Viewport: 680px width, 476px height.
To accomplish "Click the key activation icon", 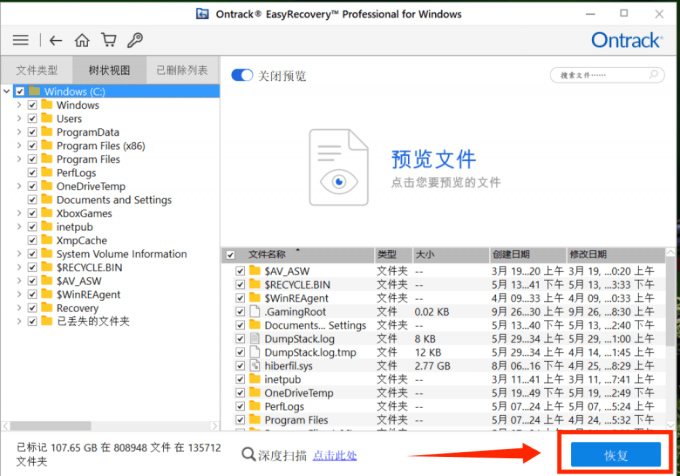I will coord(135,41).
